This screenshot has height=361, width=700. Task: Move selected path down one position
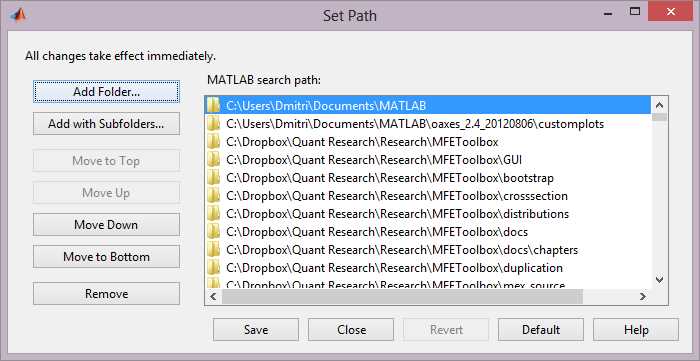click(106, 224)
